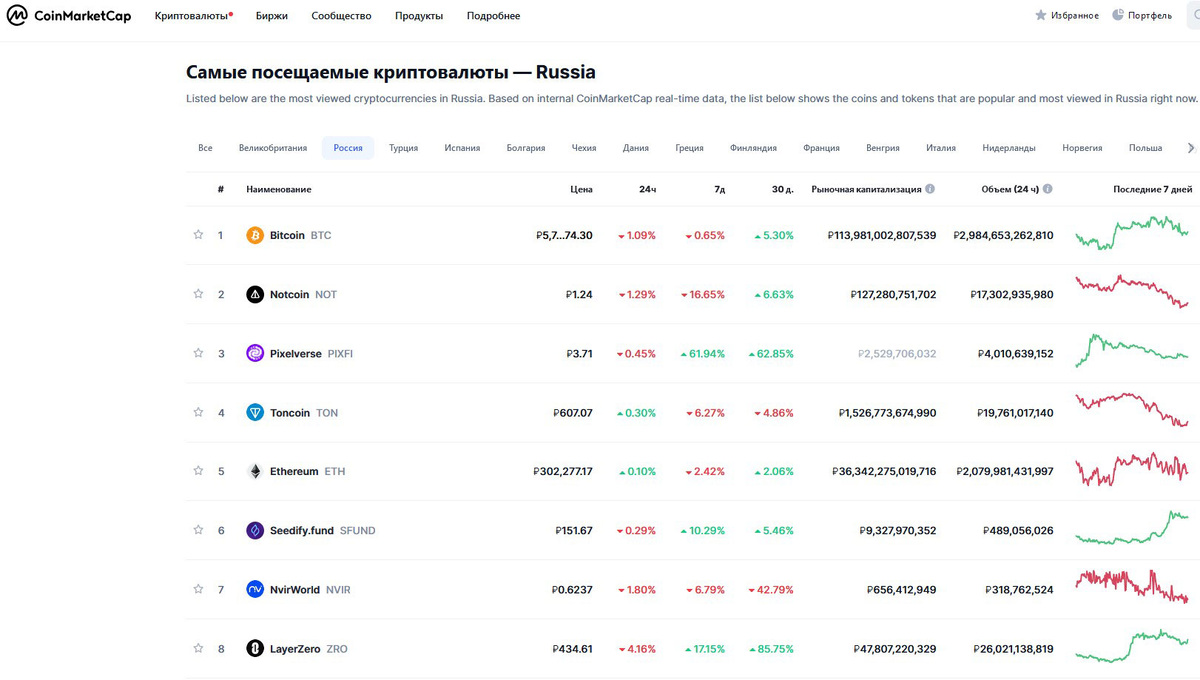Click the LayerZero coin icon
1200x680 pixels.
click(255, 649)
